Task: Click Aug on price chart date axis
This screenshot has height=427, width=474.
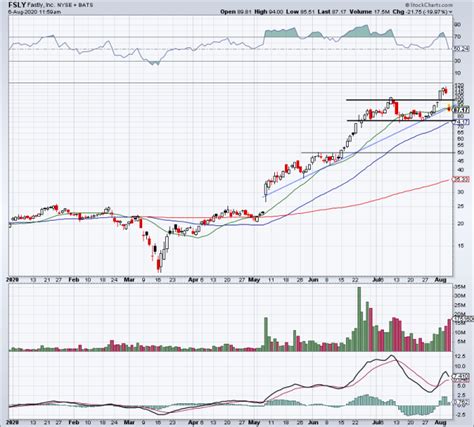Action: 440,280
